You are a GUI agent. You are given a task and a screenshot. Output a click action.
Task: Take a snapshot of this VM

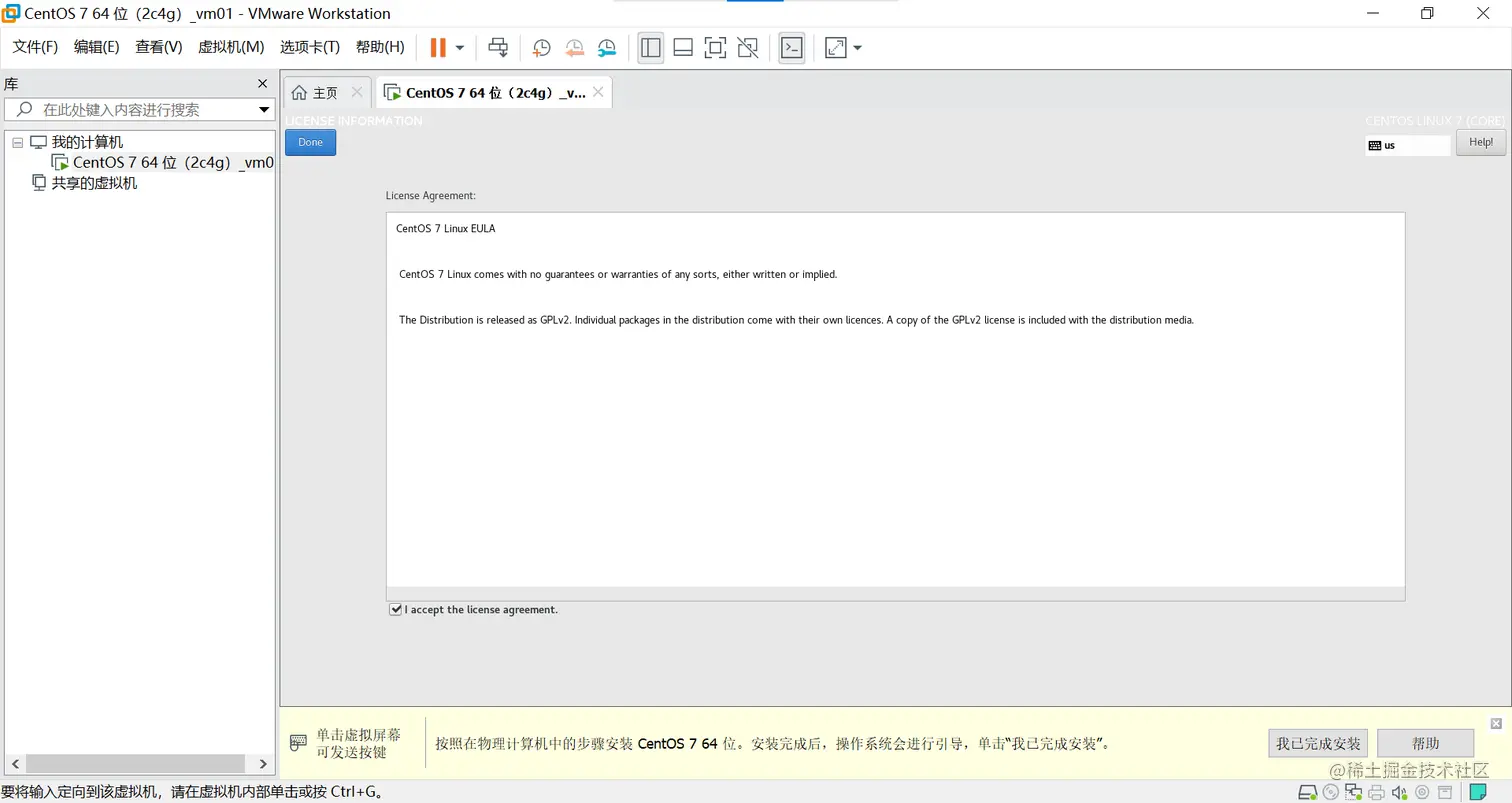(x=541, y=47)
